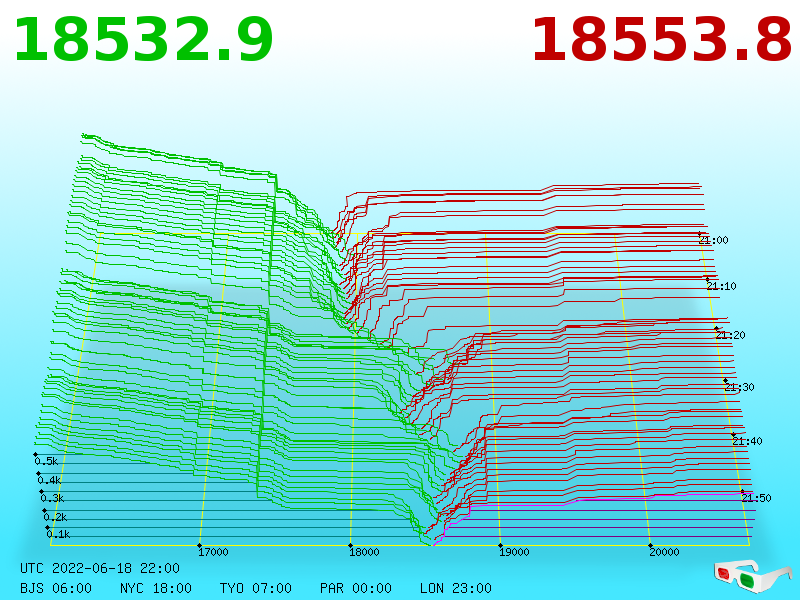Click the TYO 07:00 time label

coord(256,588)
